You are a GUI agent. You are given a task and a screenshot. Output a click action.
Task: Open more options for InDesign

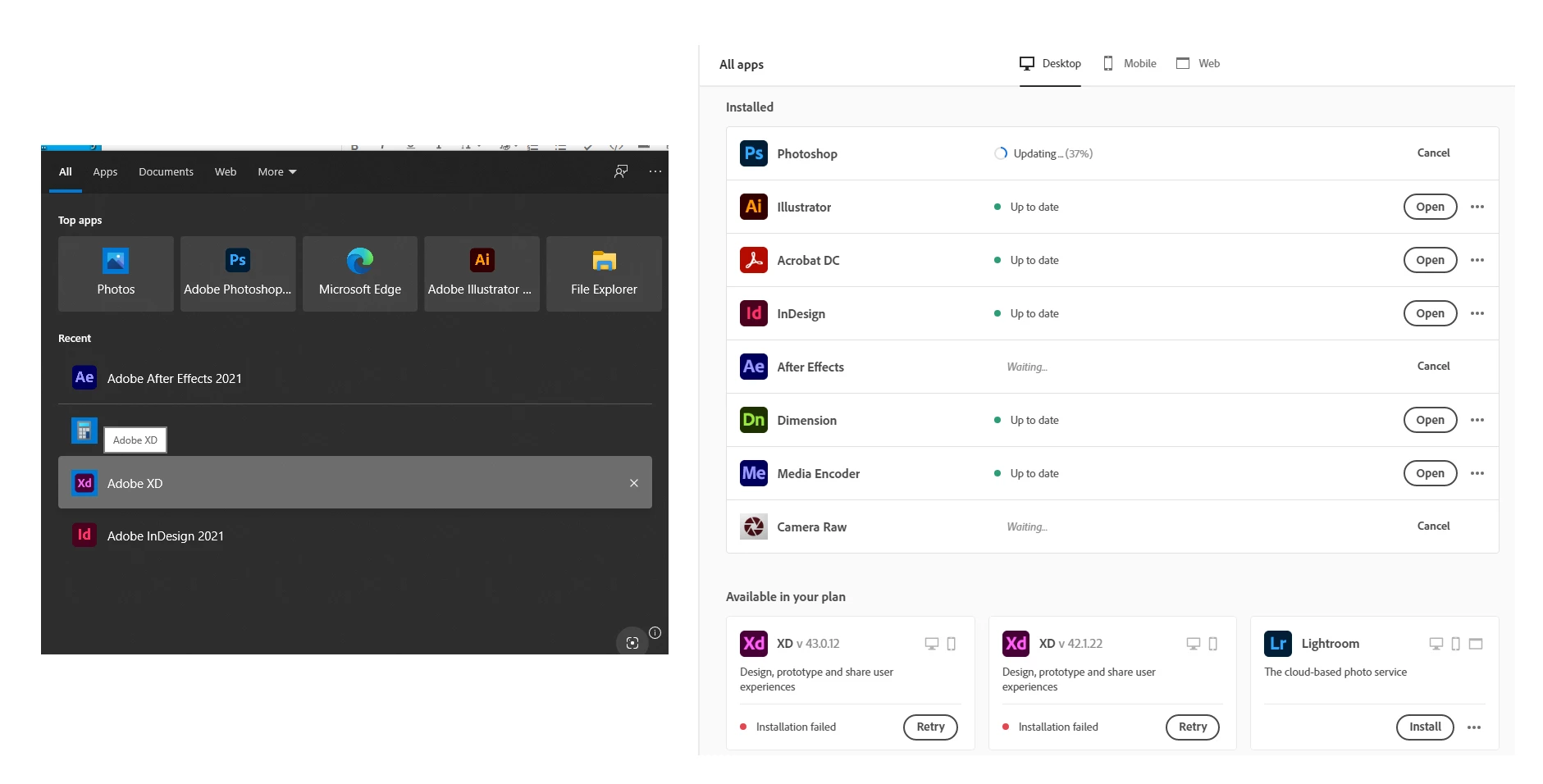(x=1477, y=313)
